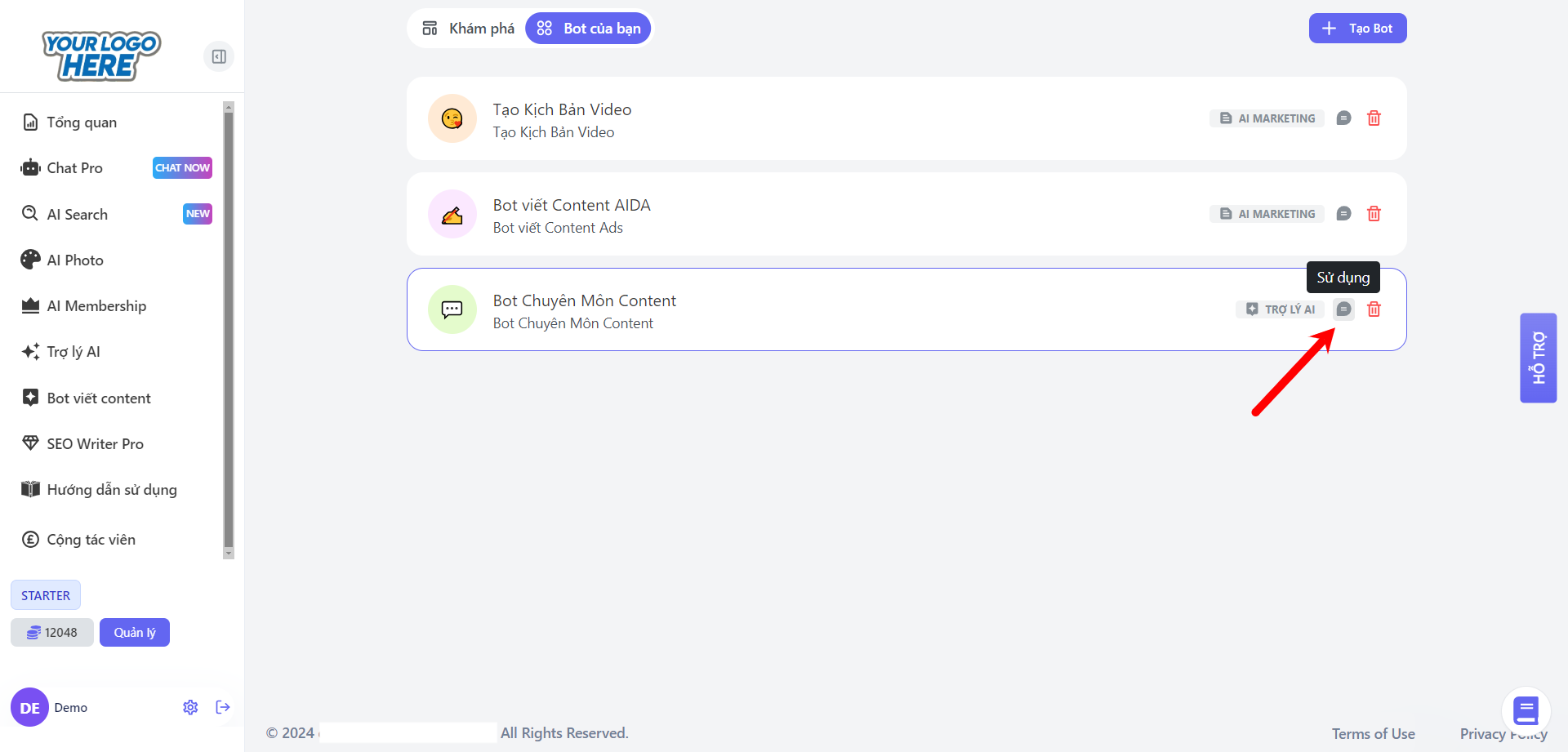Open chat for Tạo Kịch Bản Video bot

tap(1343, 118)
